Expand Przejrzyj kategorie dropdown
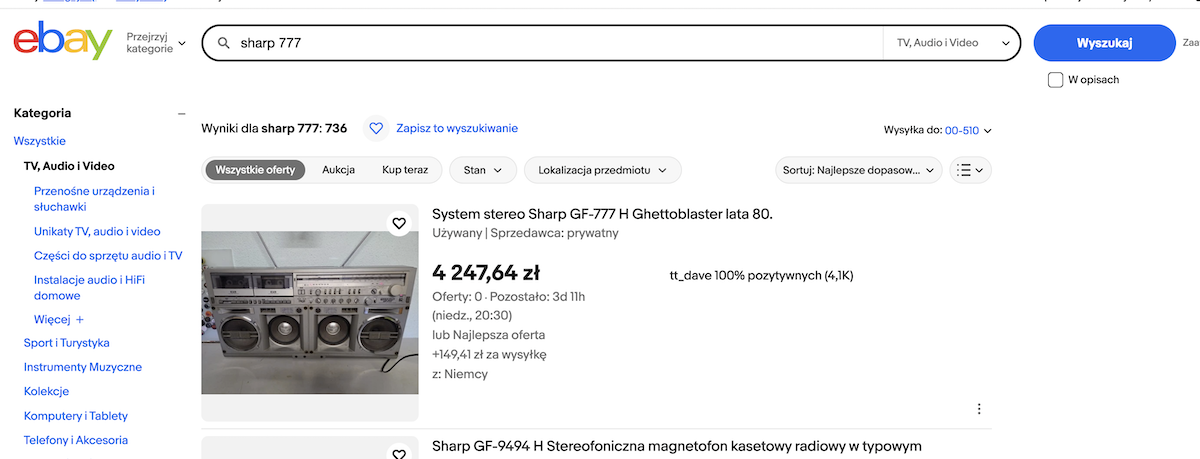This screenshot has height=459, width=1200. pos(157,42)
